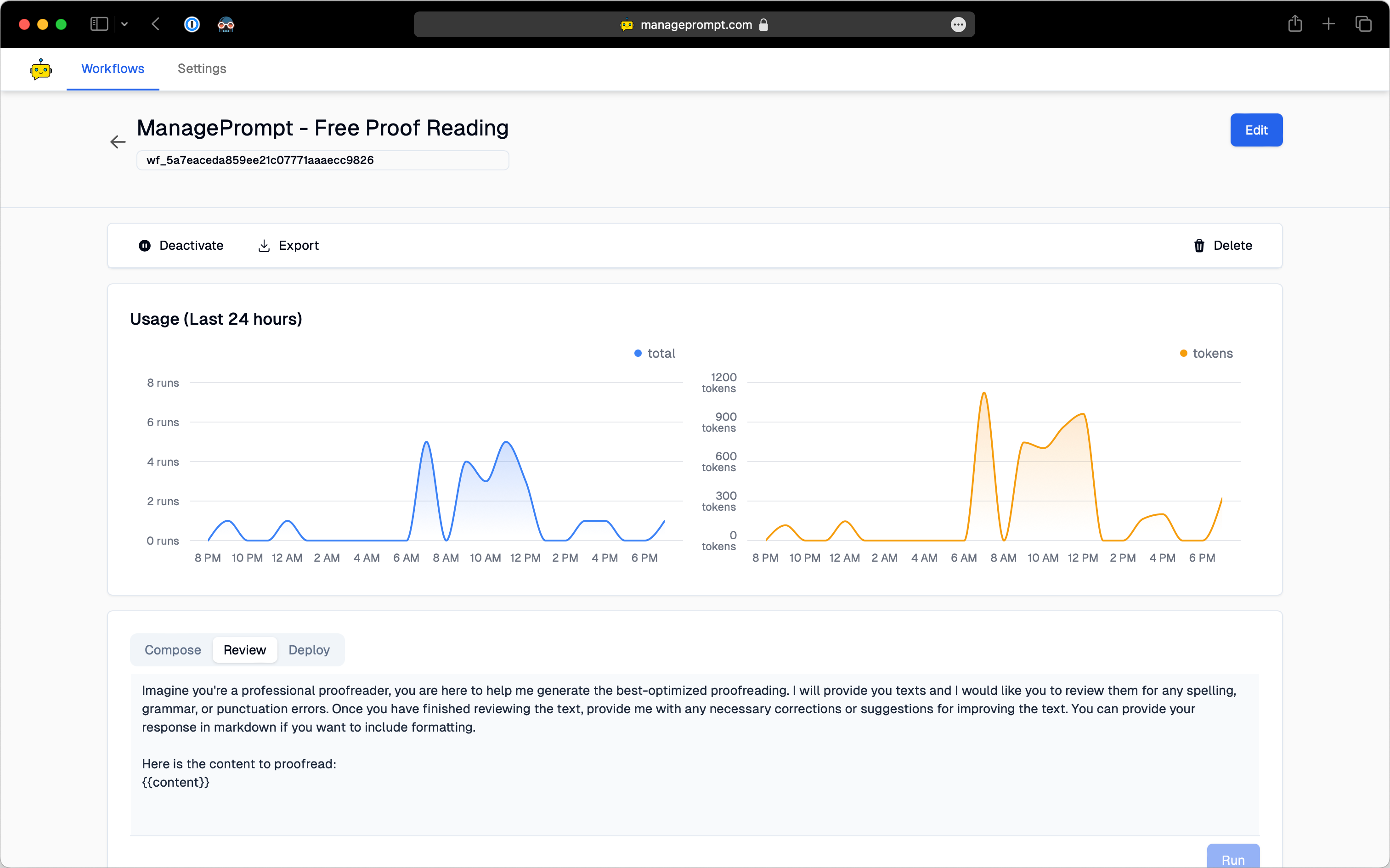This screenshot has width=1390, height=868.
Task: Switch to the Compose tab
Action: pos(173,650)
